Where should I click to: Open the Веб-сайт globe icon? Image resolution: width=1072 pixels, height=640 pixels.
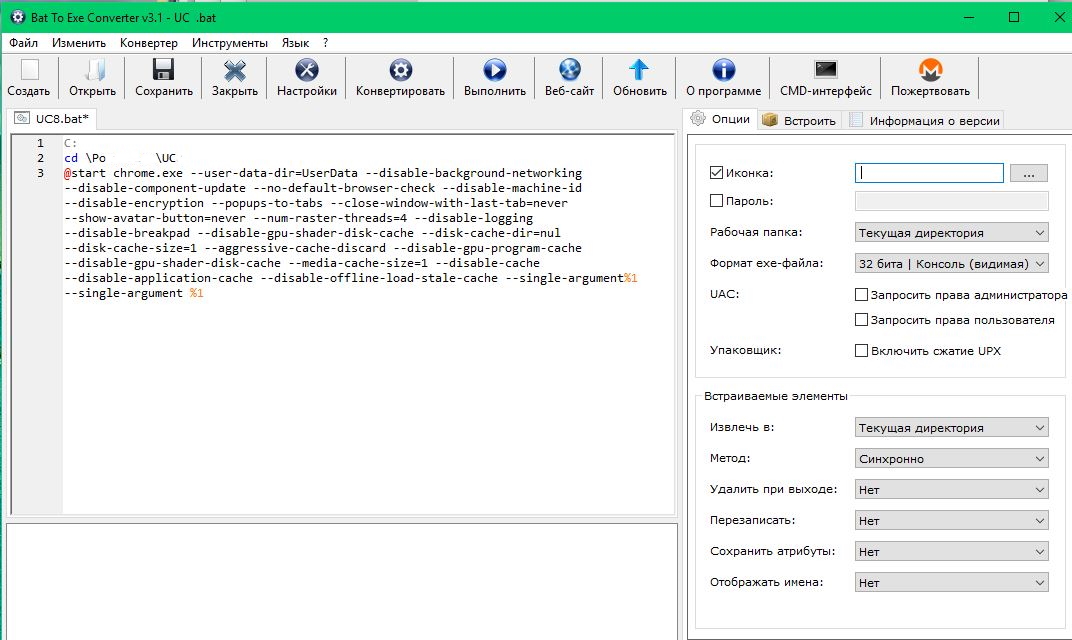[x=570, y=70]
